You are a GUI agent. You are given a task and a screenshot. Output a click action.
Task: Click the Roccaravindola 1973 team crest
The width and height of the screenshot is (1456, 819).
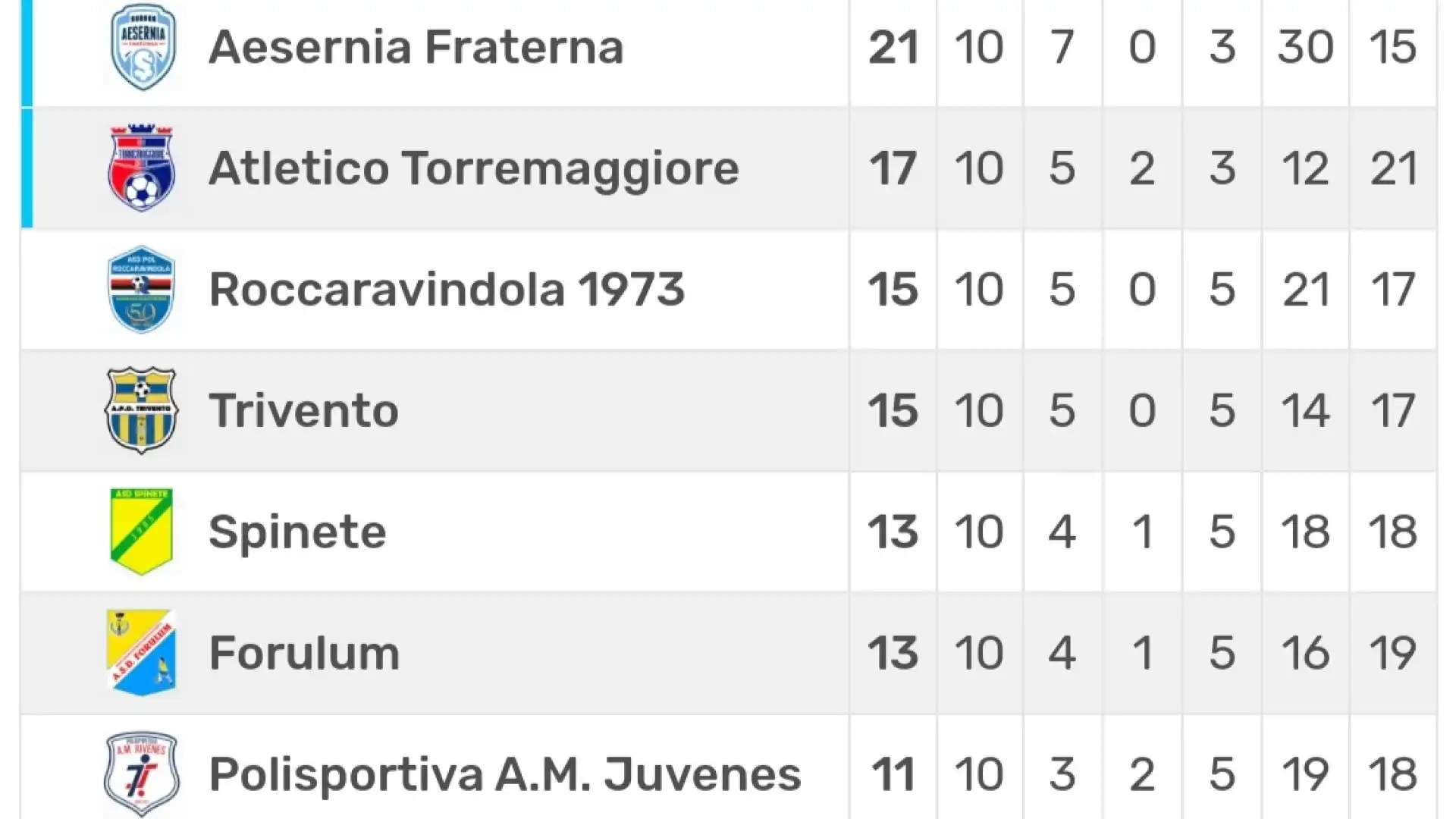(142, 289)
